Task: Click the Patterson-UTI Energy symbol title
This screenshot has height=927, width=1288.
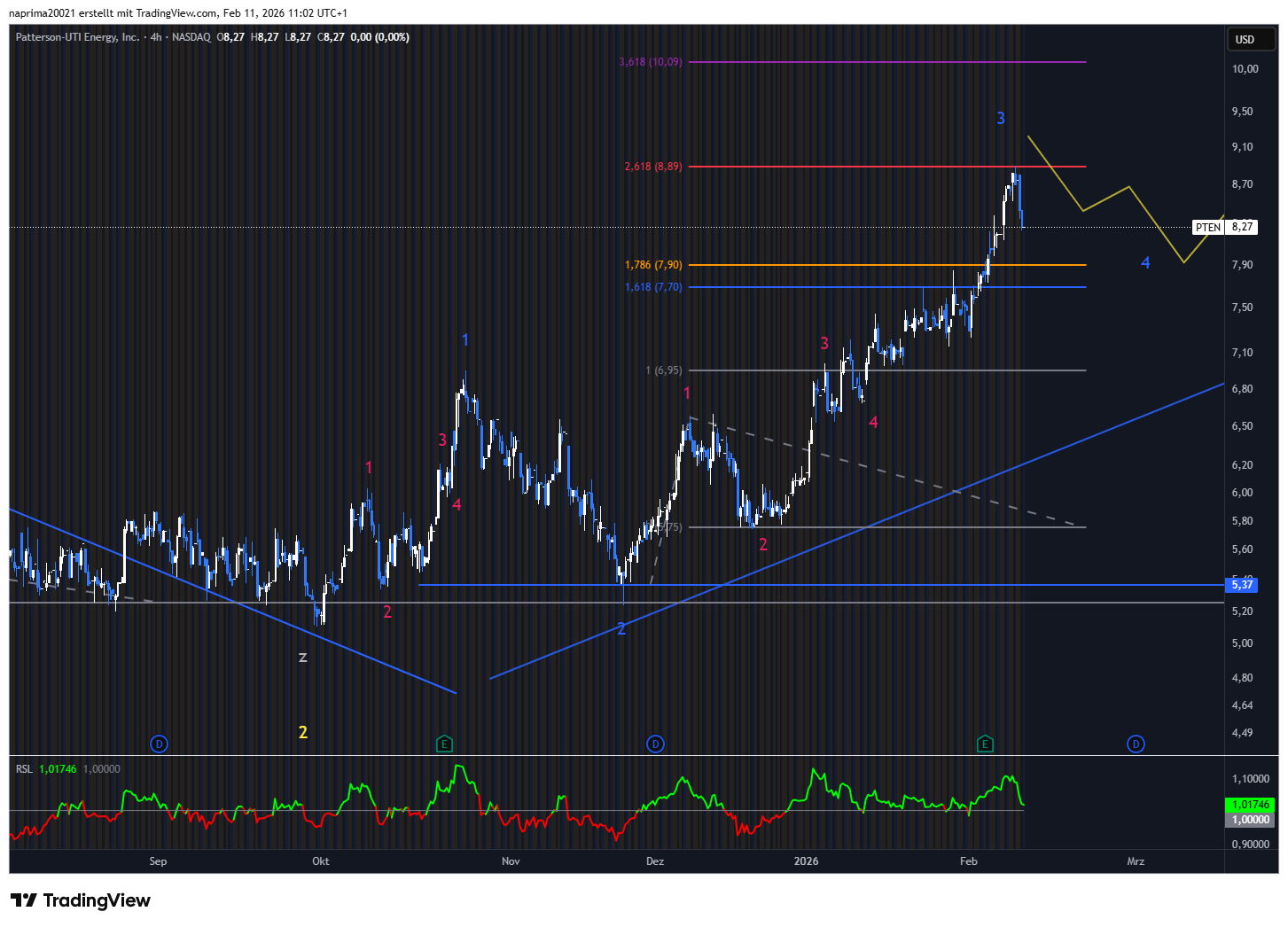Action: tap(77, 37)
